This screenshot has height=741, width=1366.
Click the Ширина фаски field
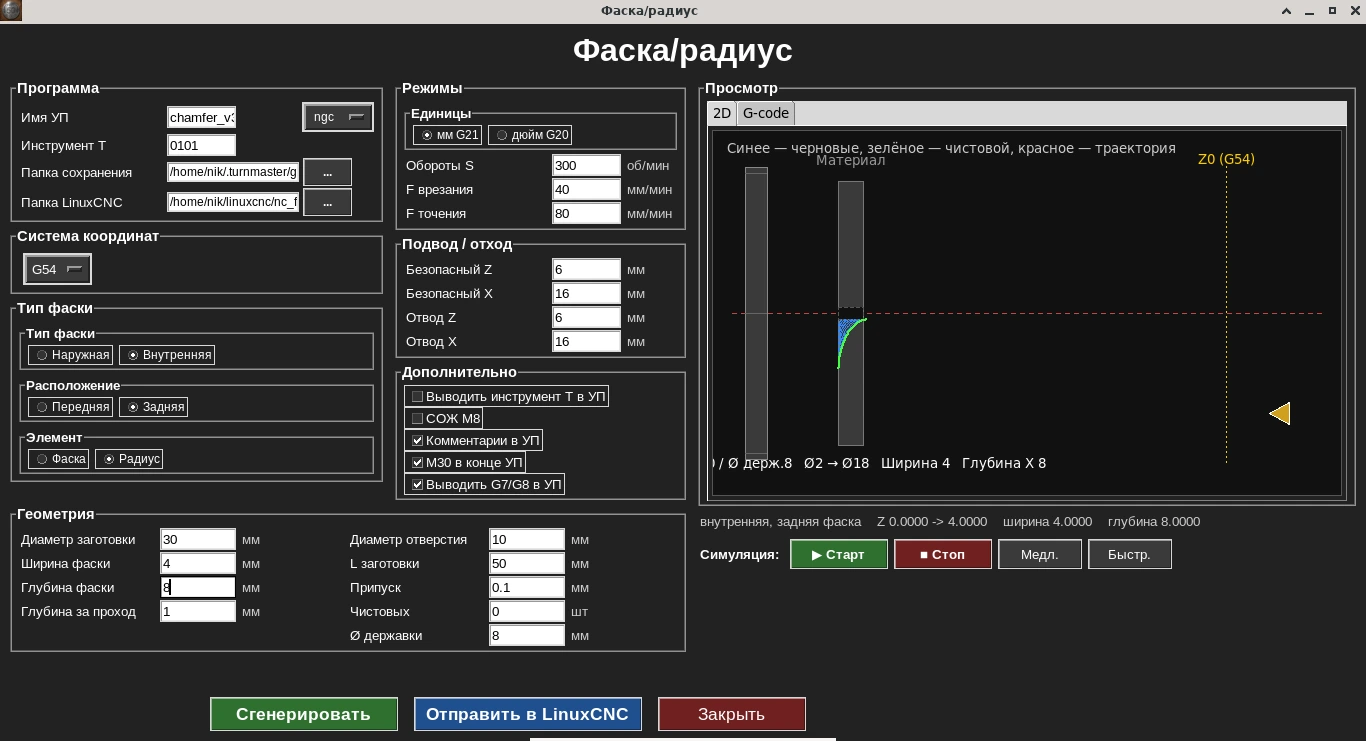point(198,563)
